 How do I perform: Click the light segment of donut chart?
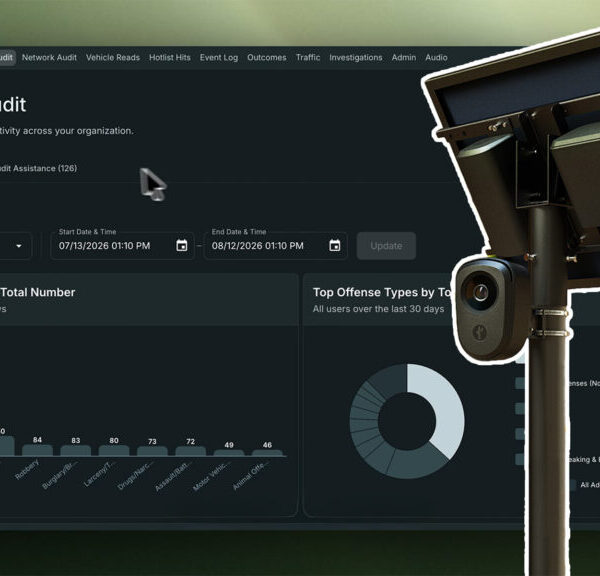[x=446, y=406]
